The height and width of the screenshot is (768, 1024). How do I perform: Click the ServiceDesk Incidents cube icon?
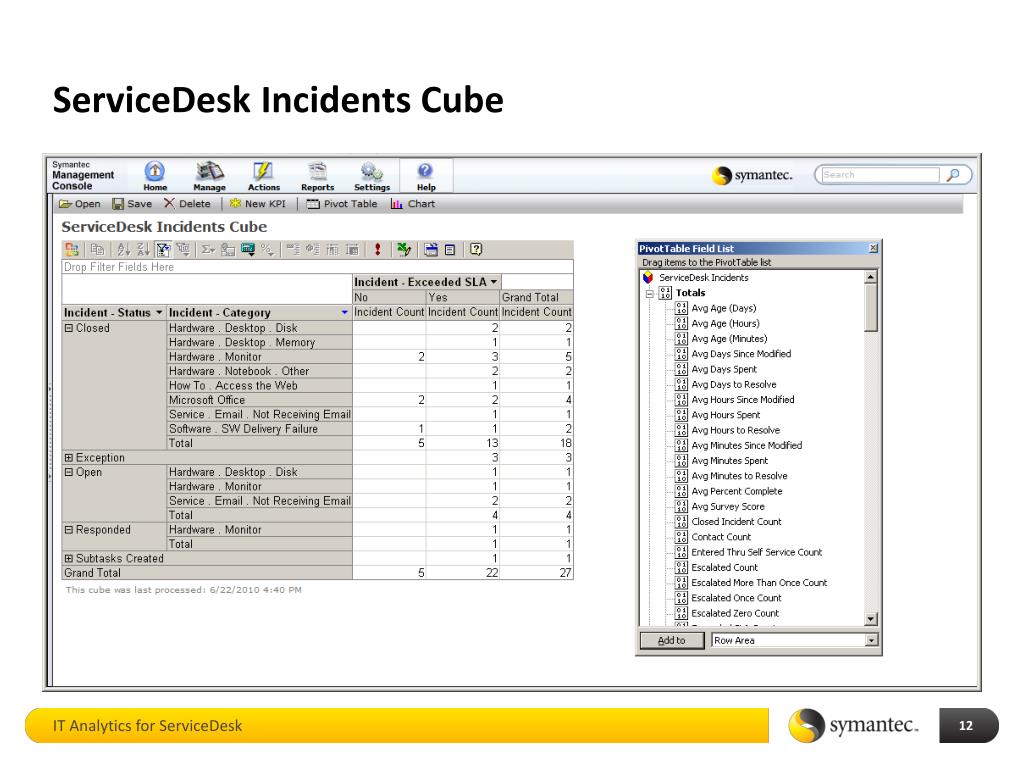tap(648, 278)
